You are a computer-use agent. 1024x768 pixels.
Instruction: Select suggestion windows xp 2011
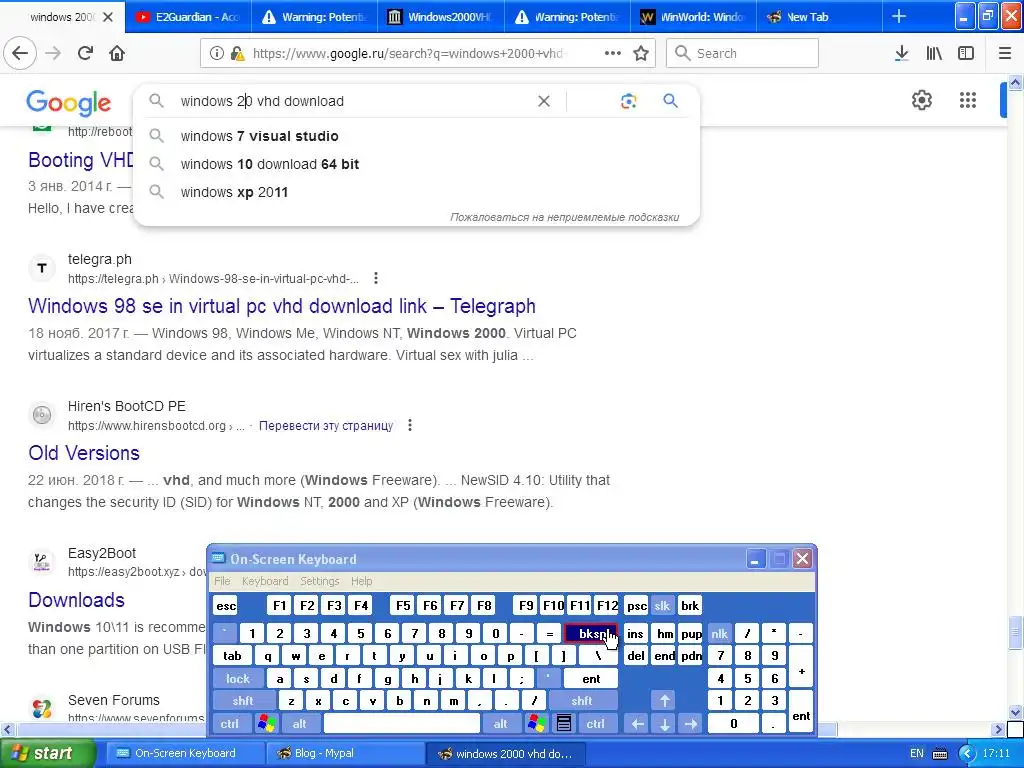[417, 192]
